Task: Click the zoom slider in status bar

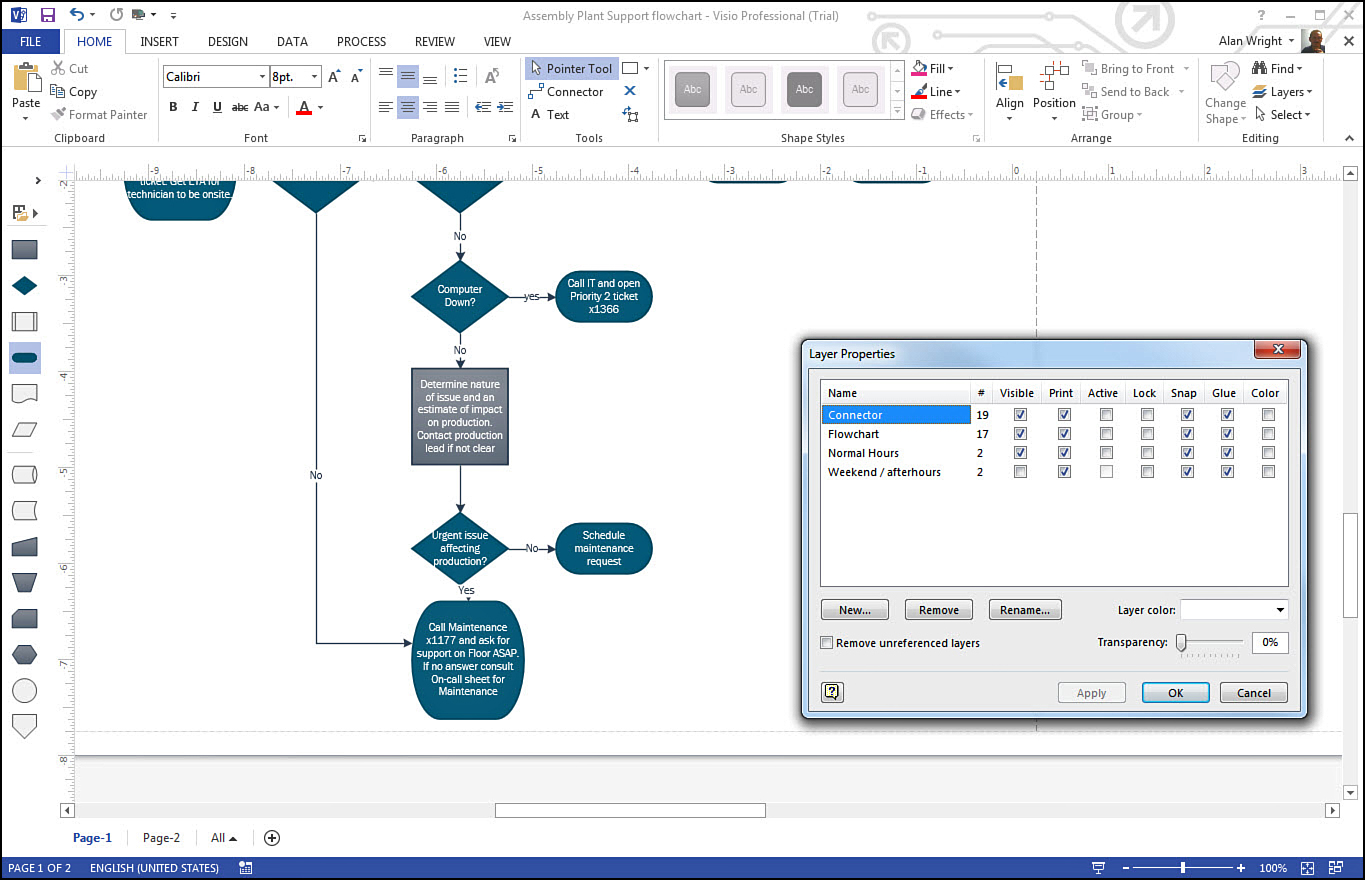Action: tap(1183, 868)
